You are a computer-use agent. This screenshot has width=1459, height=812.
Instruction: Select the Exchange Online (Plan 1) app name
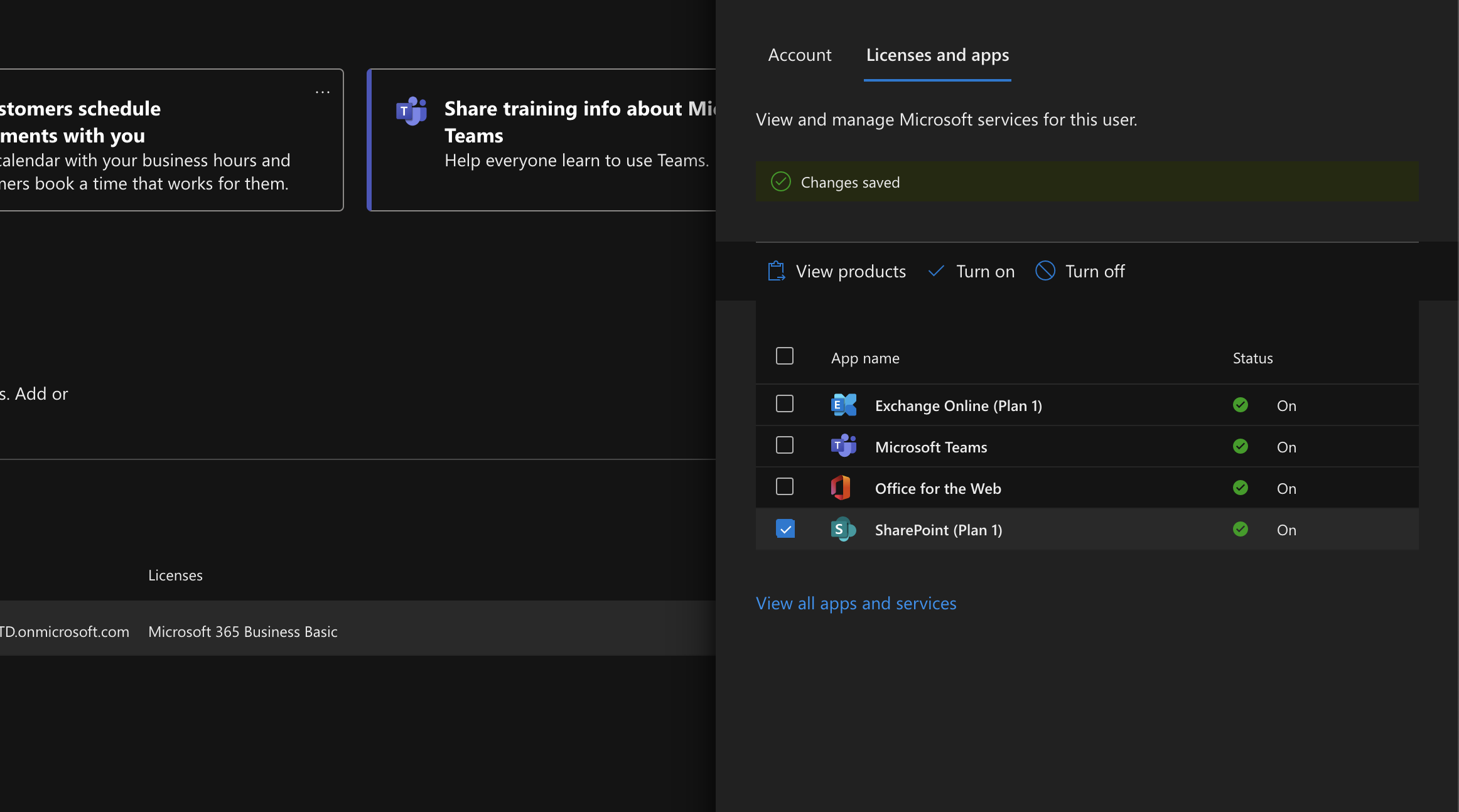(959, 406)
